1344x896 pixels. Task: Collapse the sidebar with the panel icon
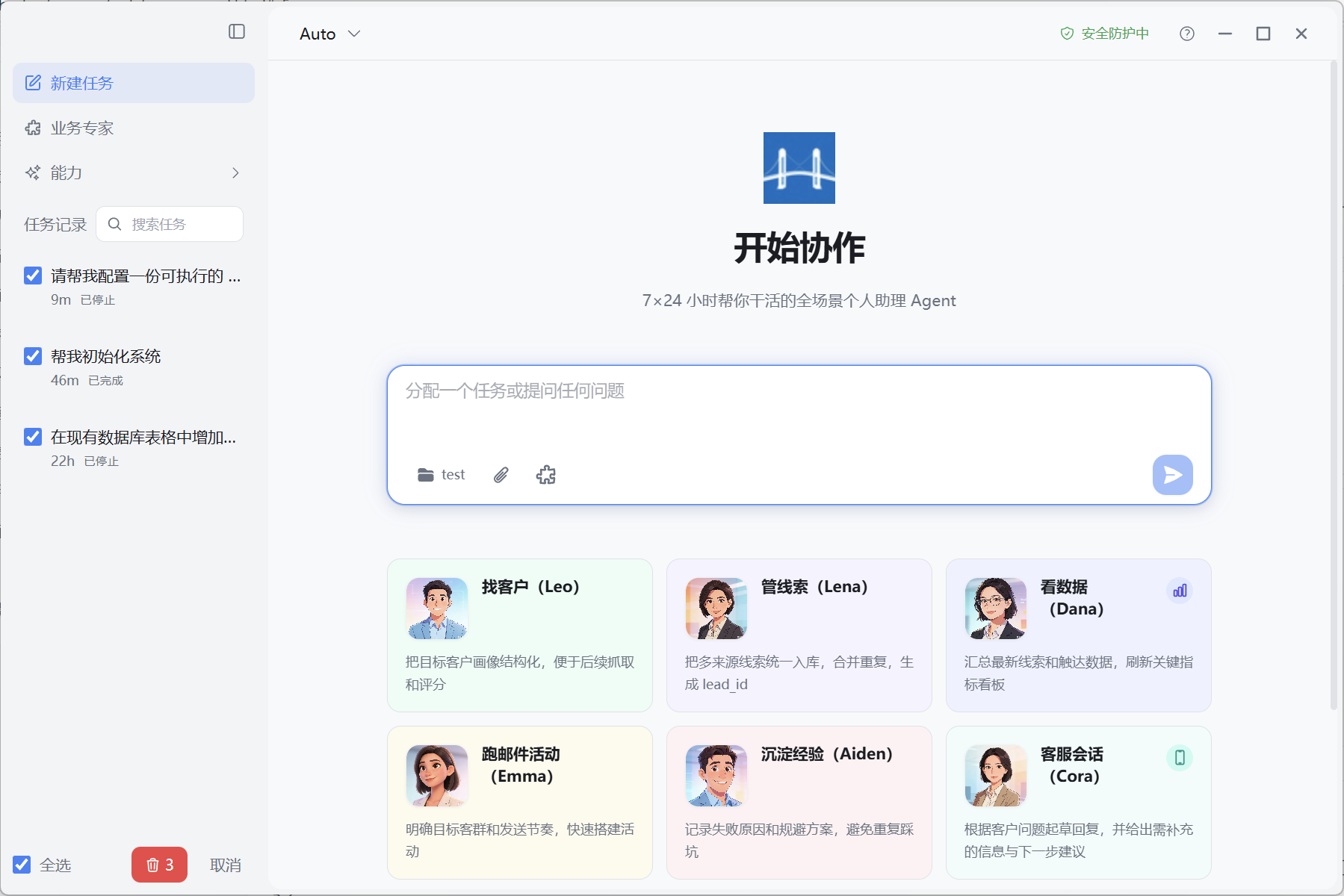tap(237, 31)
